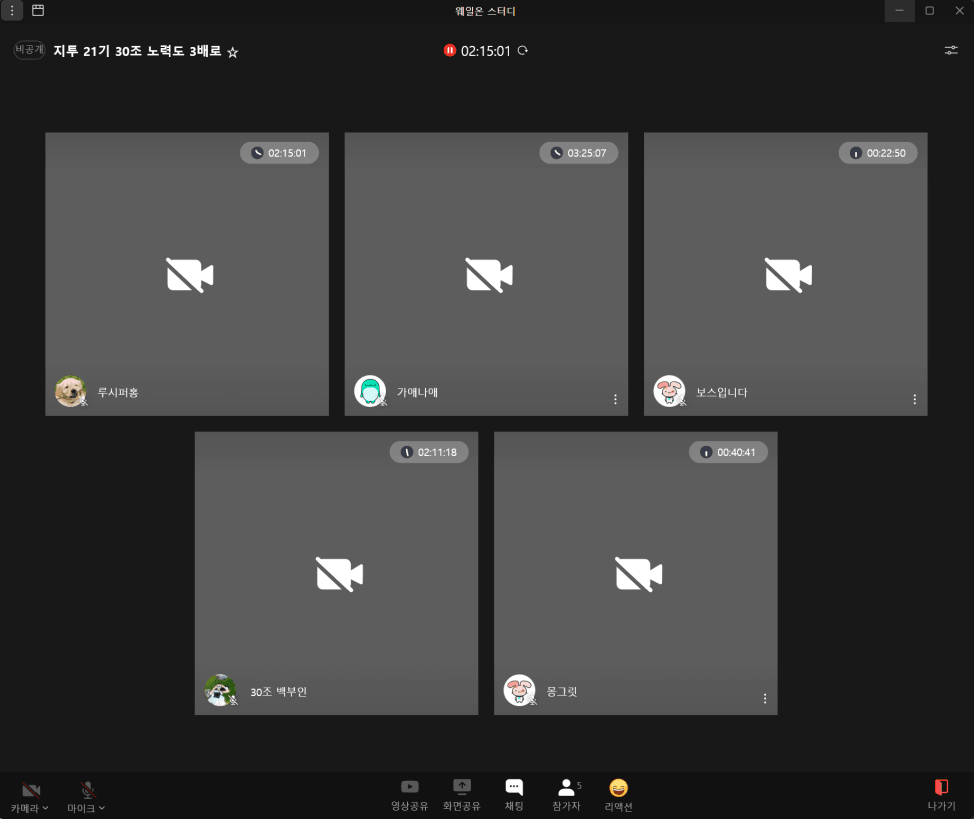Leave the room with 나가기
The height and width of the screenshot is (819, 974).
942,795
